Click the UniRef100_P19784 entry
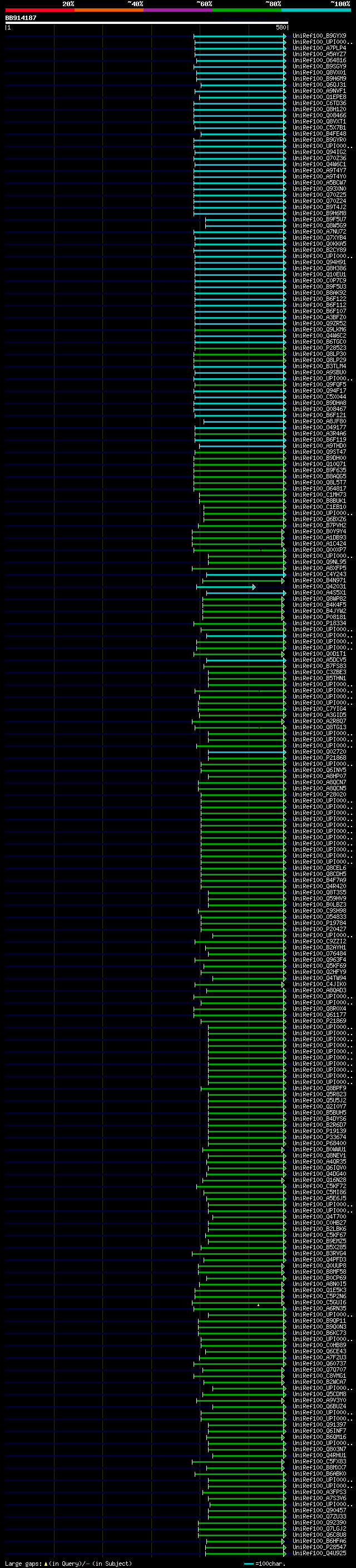The image size is (356, 1568). (319, 923)
